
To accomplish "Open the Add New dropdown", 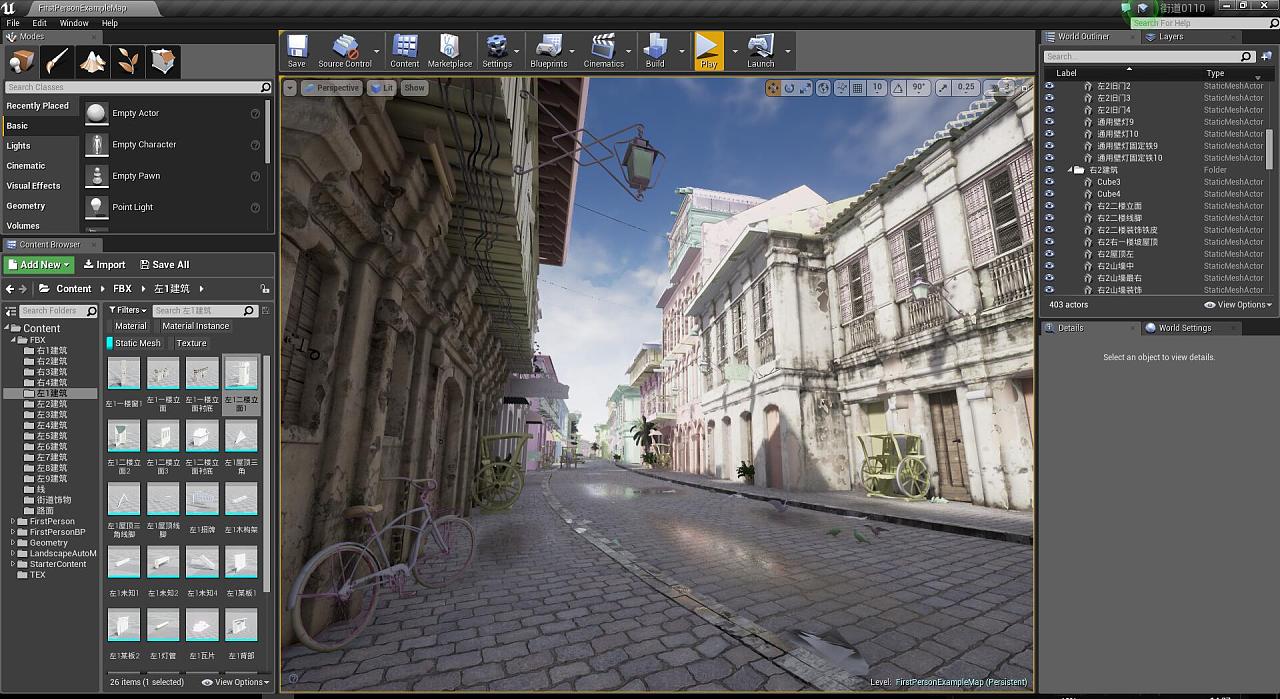I will [39, 265].
